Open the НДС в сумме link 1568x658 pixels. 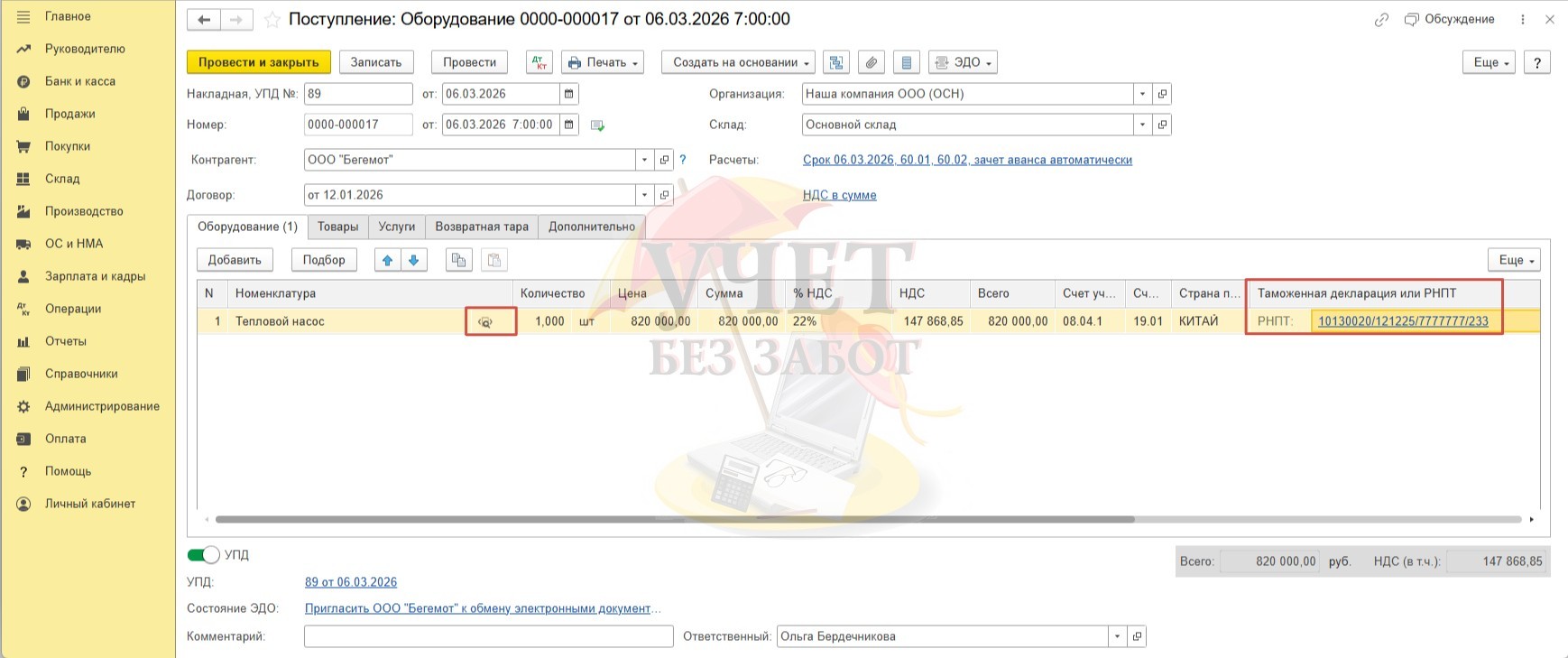pyautogui.click(x=839, y=195)
